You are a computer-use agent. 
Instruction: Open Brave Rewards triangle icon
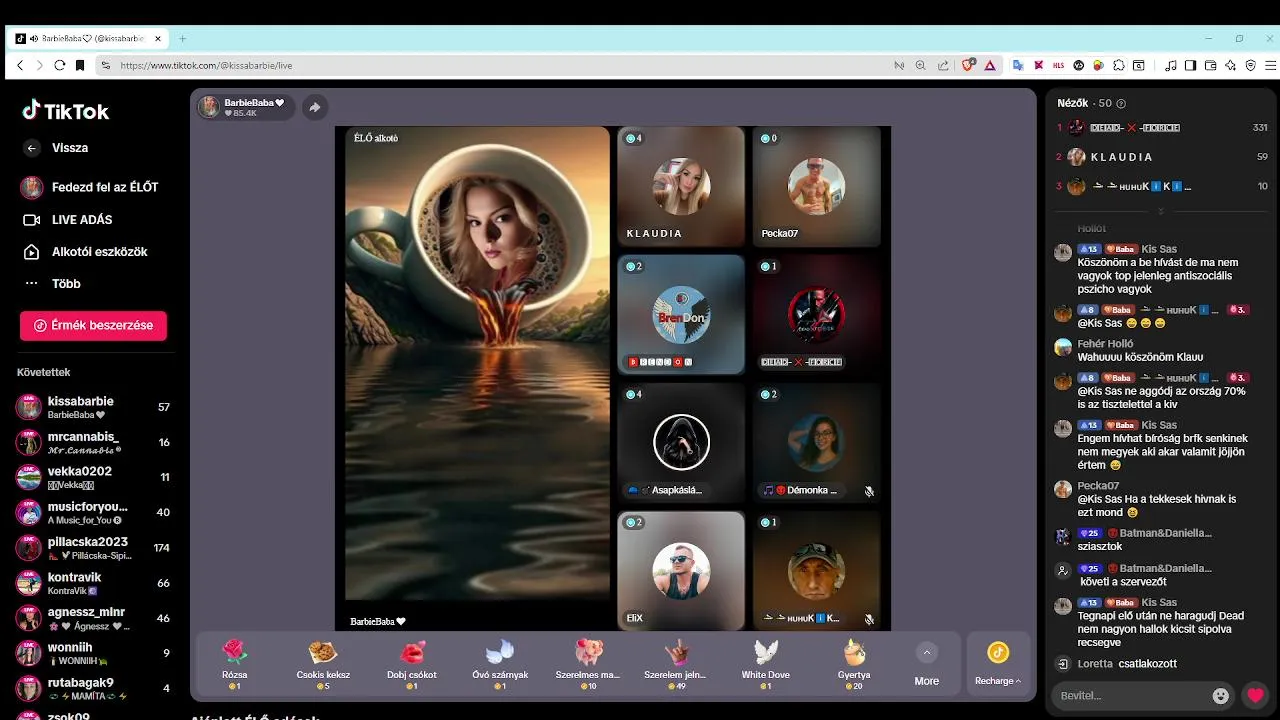coord(989,65)
